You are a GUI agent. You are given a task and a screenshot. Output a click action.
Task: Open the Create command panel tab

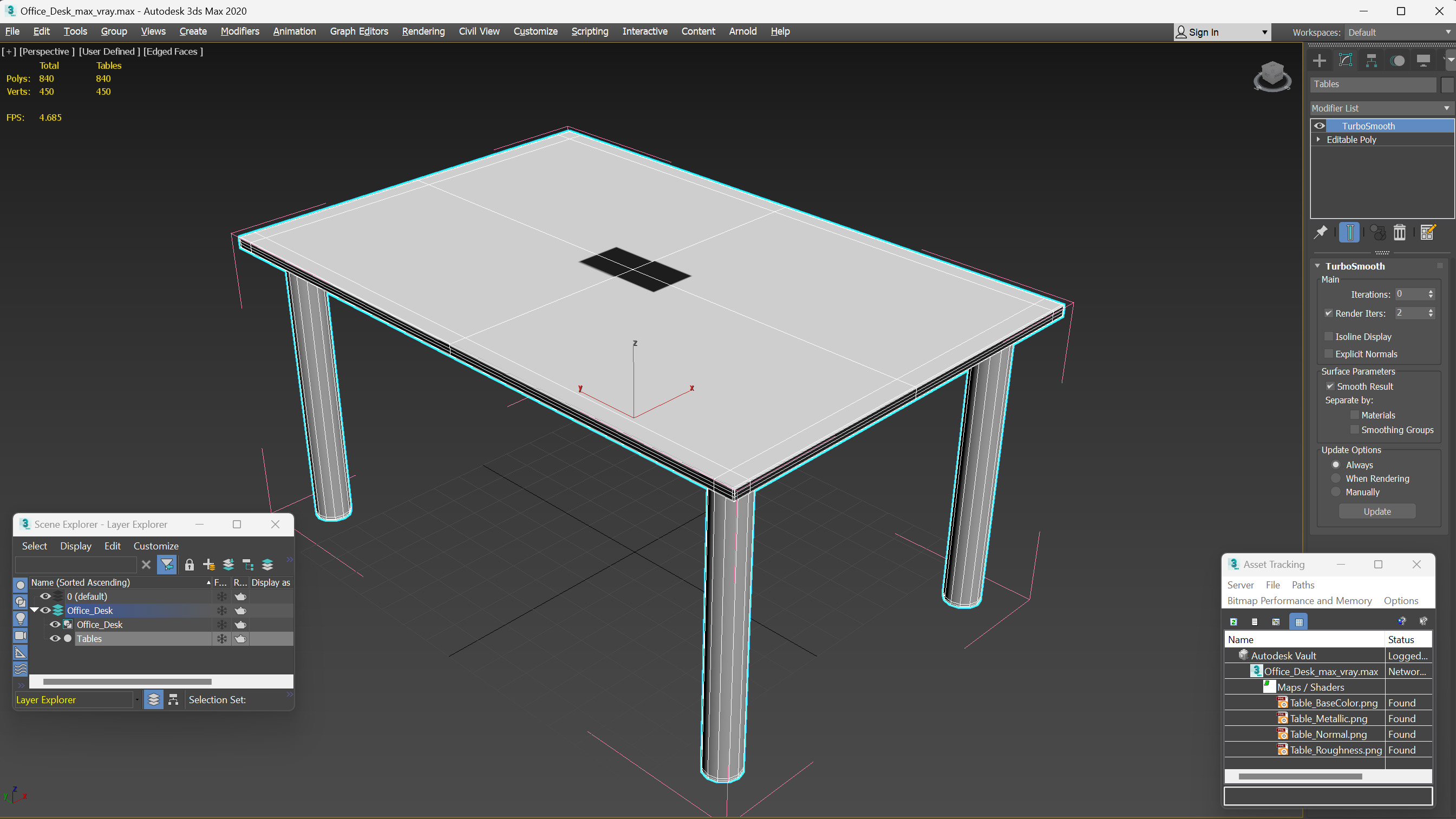(1319, 61)
